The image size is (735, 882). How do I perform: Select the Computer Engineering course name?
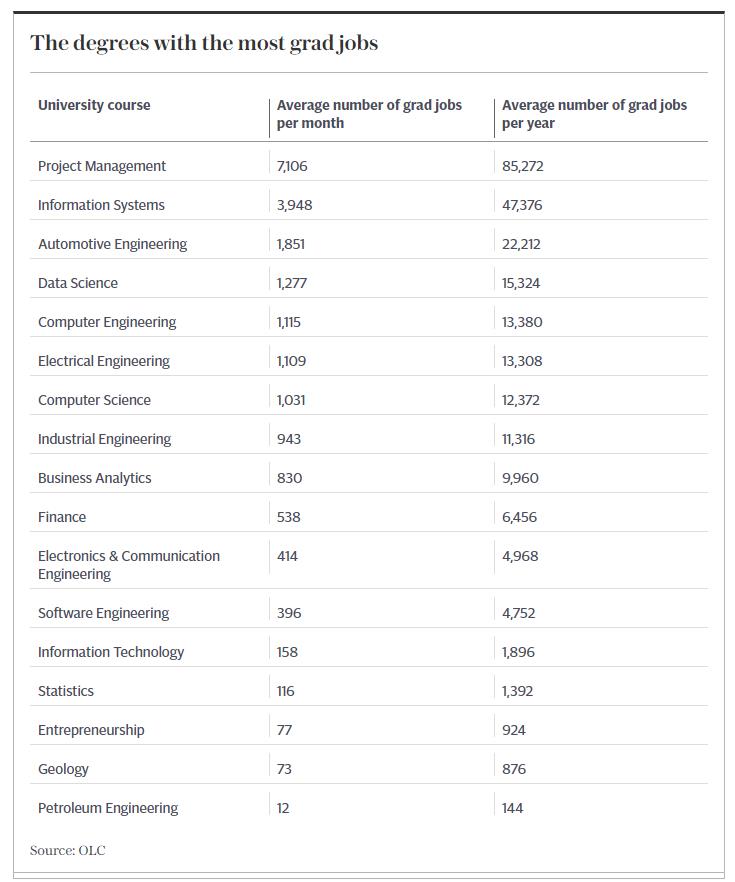107,322
